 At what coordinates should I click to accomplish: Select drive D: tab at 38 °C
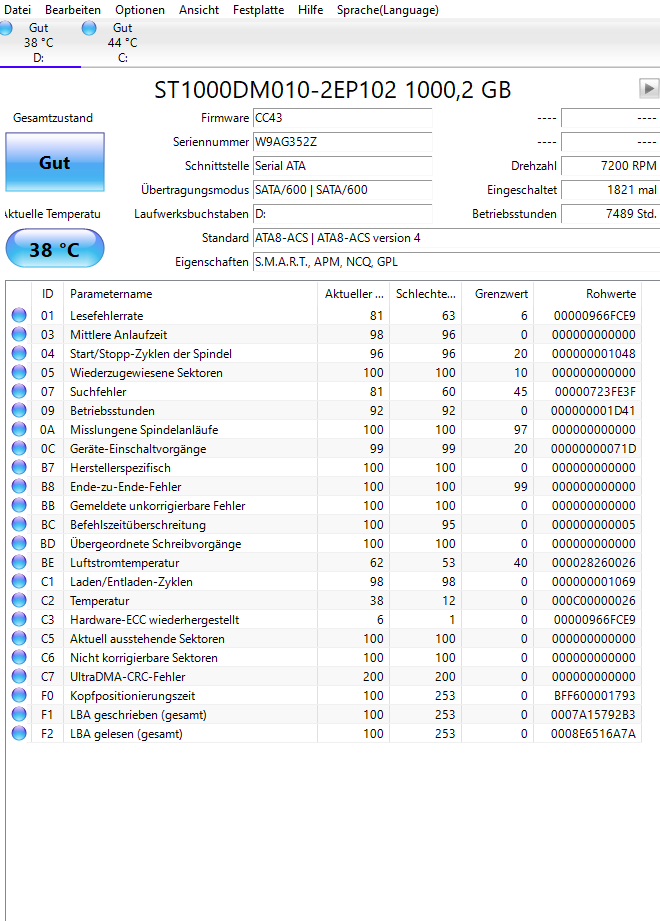(x=39, y=42)
